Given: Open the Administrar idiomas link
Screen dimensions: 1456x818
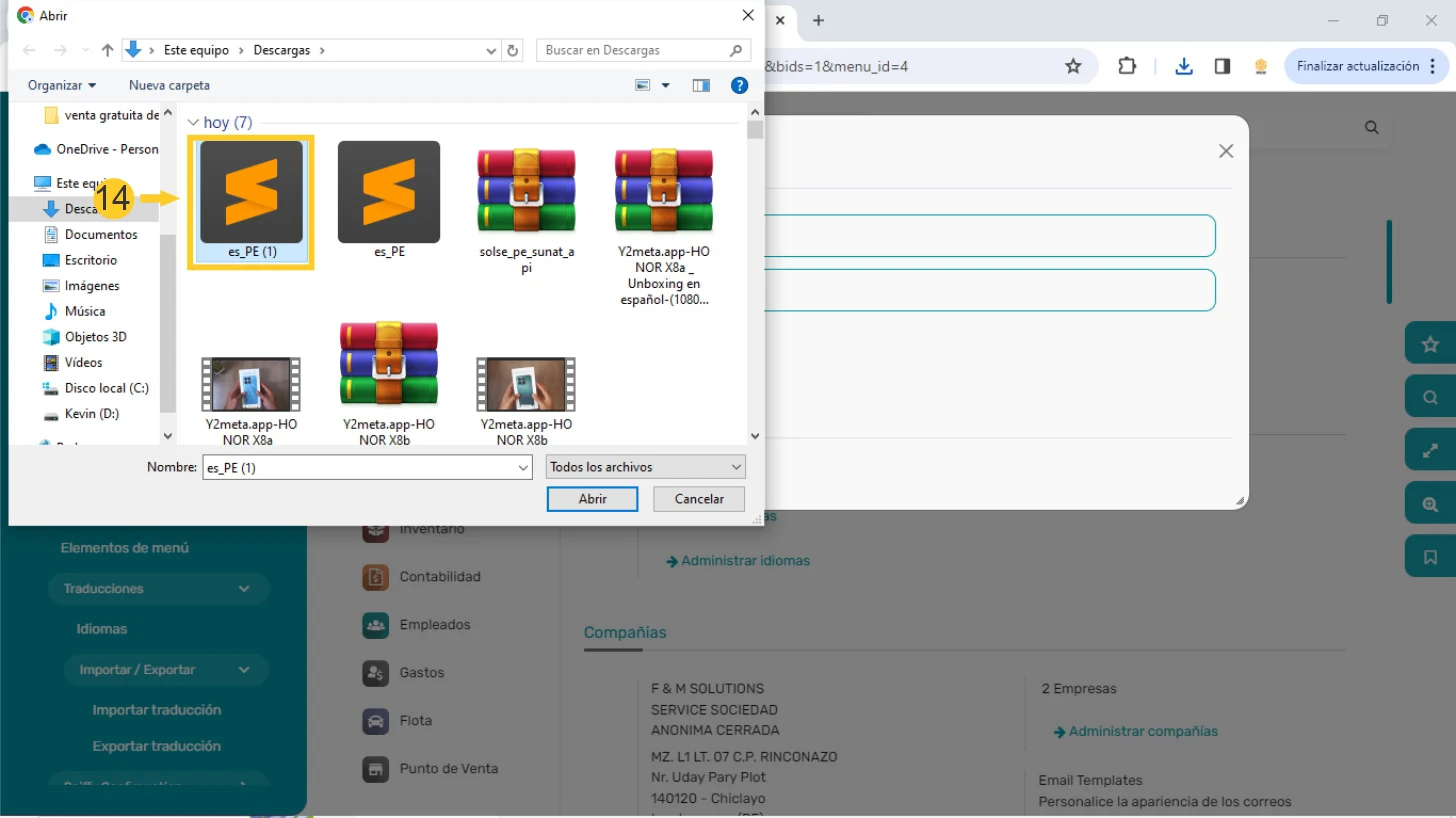Looking at the screenshot, I should [745, 561].
